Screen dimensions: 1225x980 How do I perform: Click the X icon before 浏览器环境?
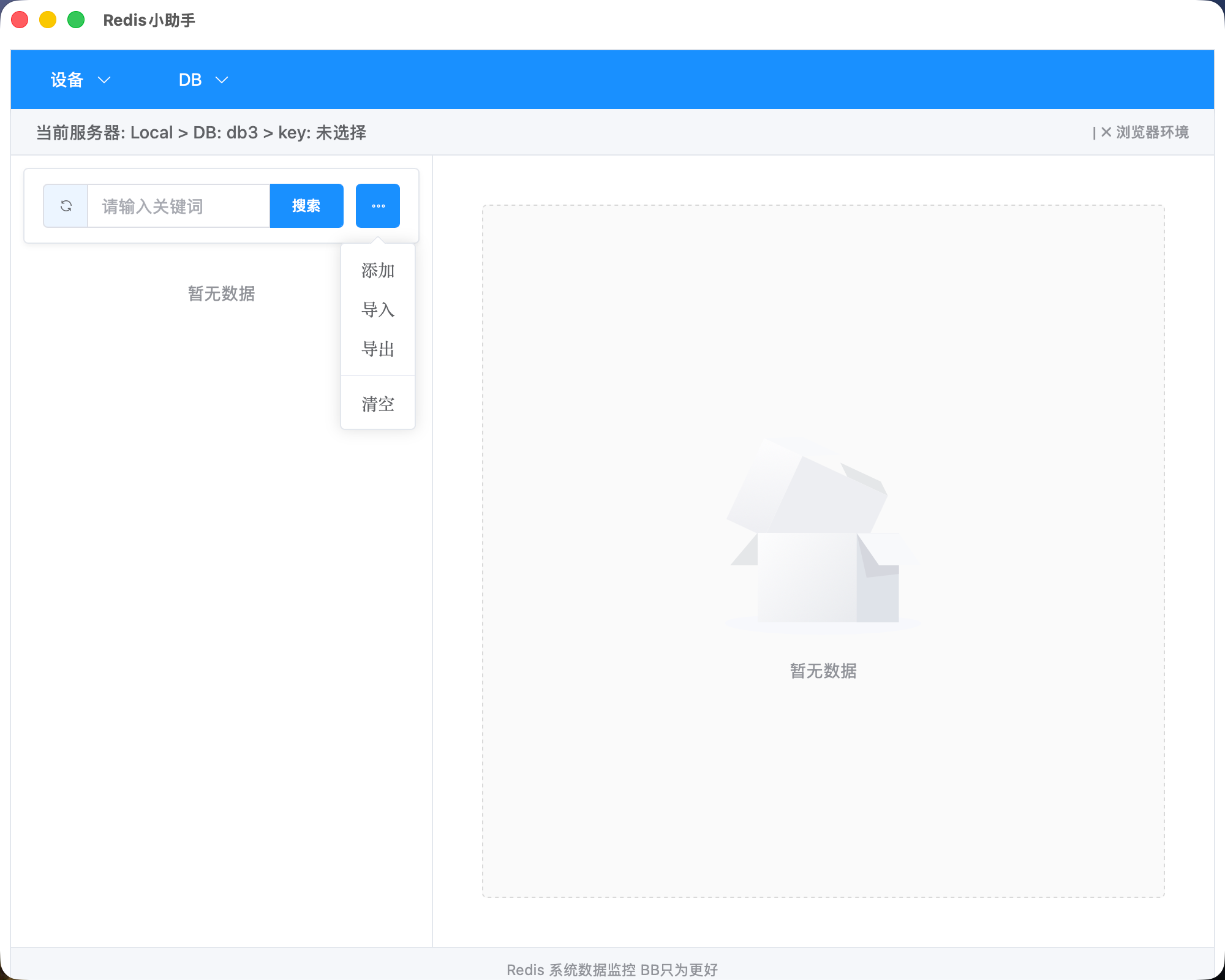[x=1106, y=132]
